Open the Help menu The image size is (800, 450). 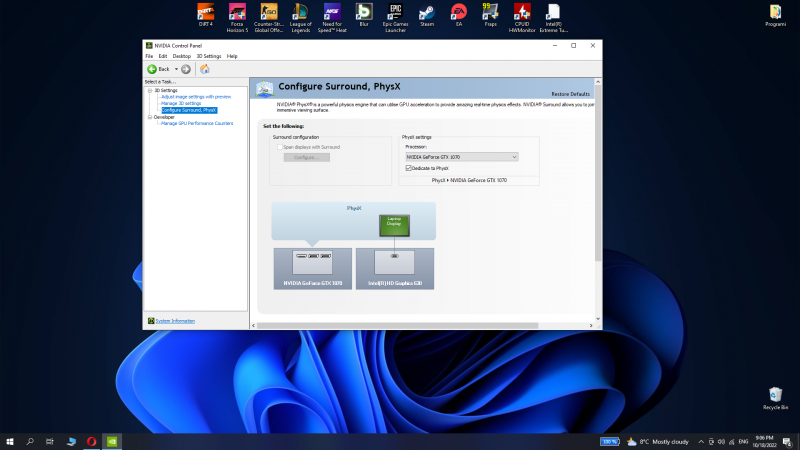click(x=232, y=56)
